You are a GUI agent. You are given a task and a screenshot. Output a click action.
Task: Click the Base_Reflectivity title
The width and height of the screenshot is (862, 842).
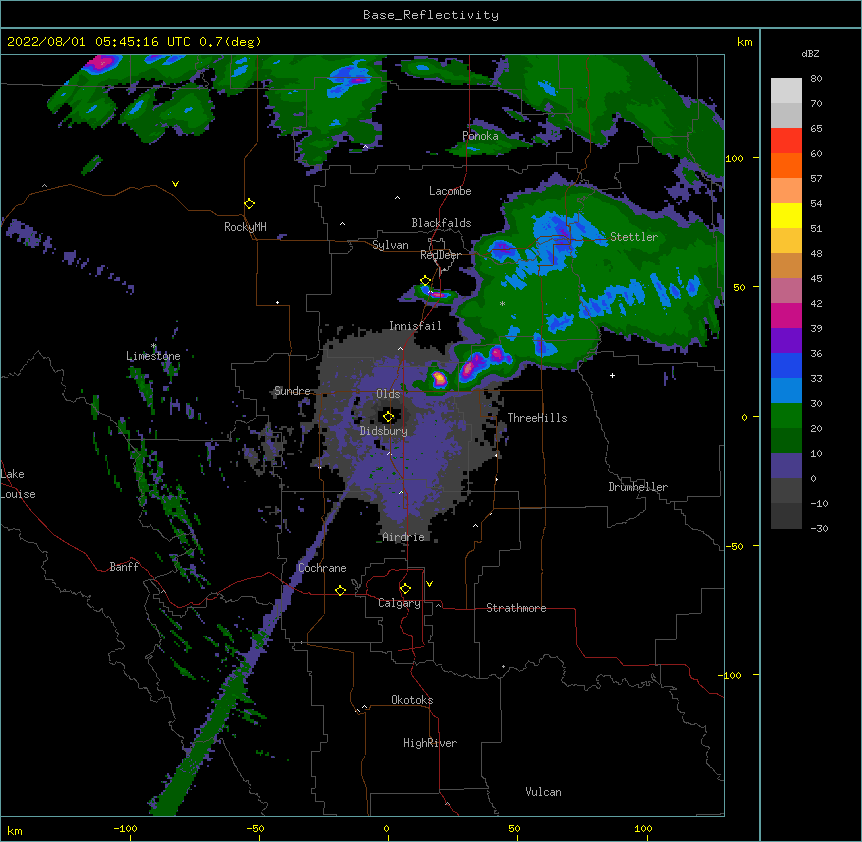[x=431, y=15]
